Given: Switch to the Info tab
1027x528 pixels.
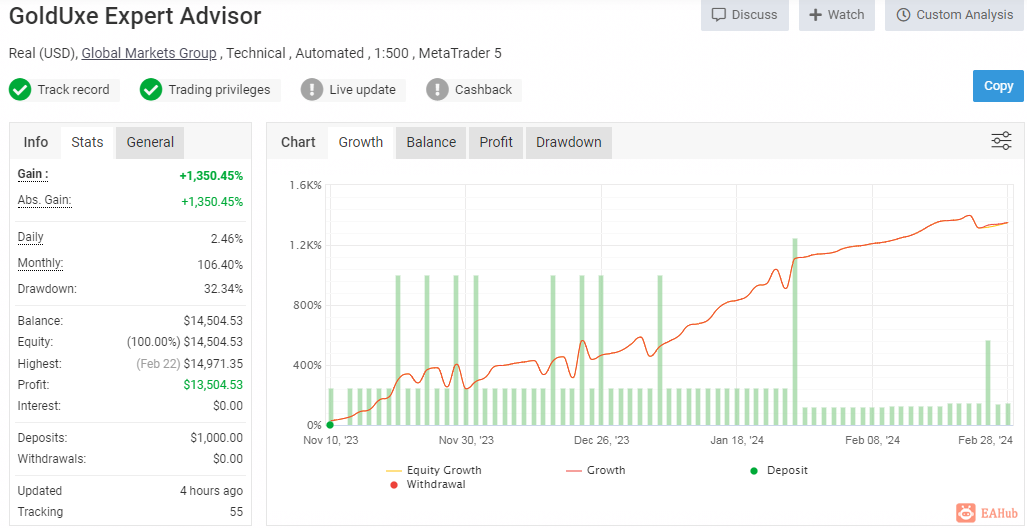Looking at the screenshot, I should click(x=35, y=142).
